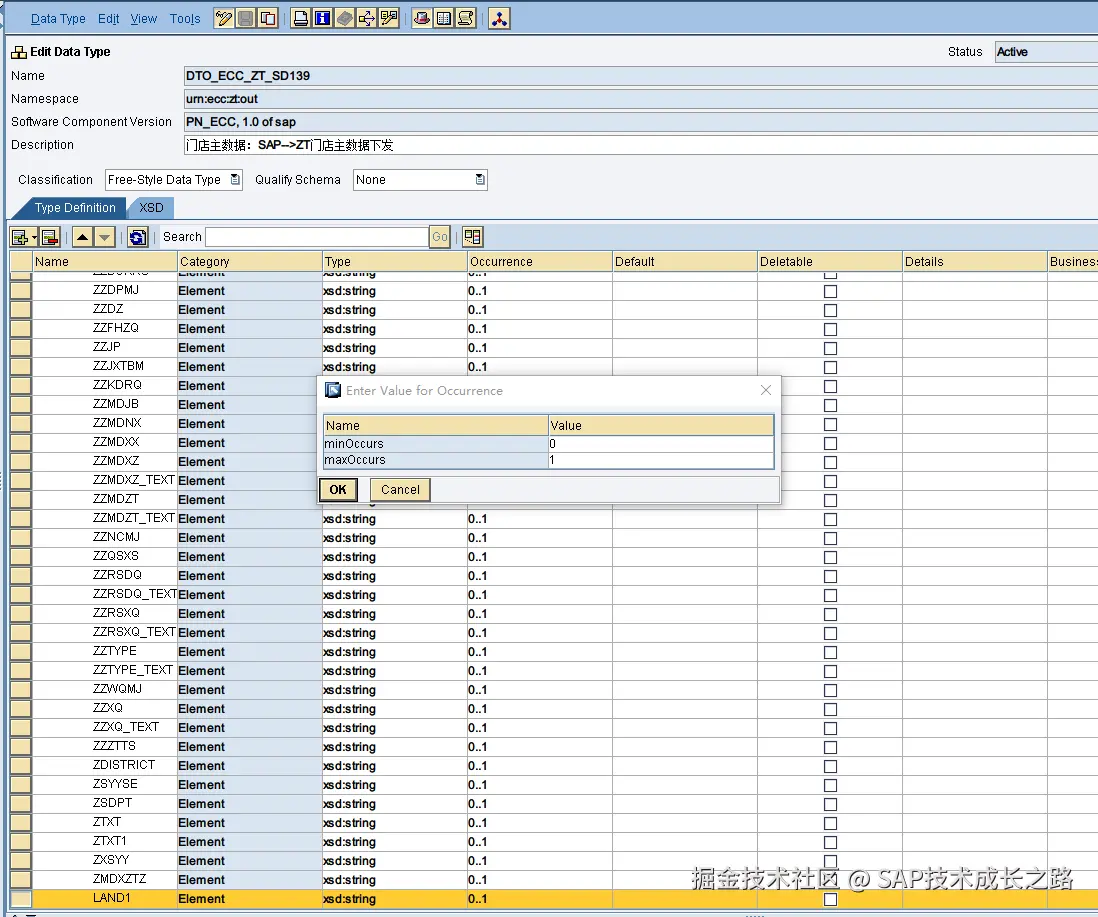Click the compare versions icon in the toolbar
The width and height of the screenshot is (1098, 917).
pos(389,18)
